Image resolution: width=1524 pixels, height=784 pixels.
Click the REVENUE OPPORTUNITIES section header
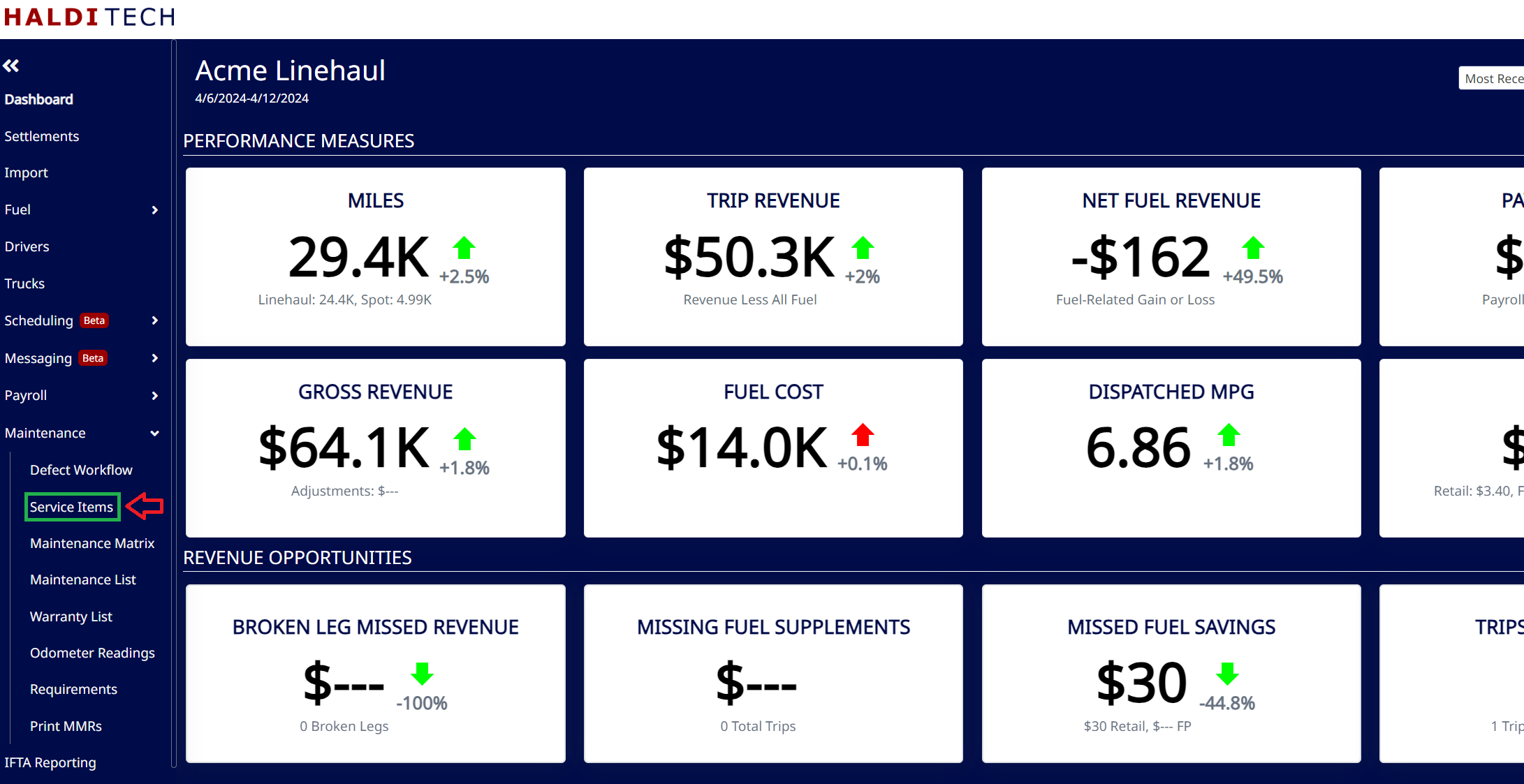pyautogui.click(x=297, y=558)
